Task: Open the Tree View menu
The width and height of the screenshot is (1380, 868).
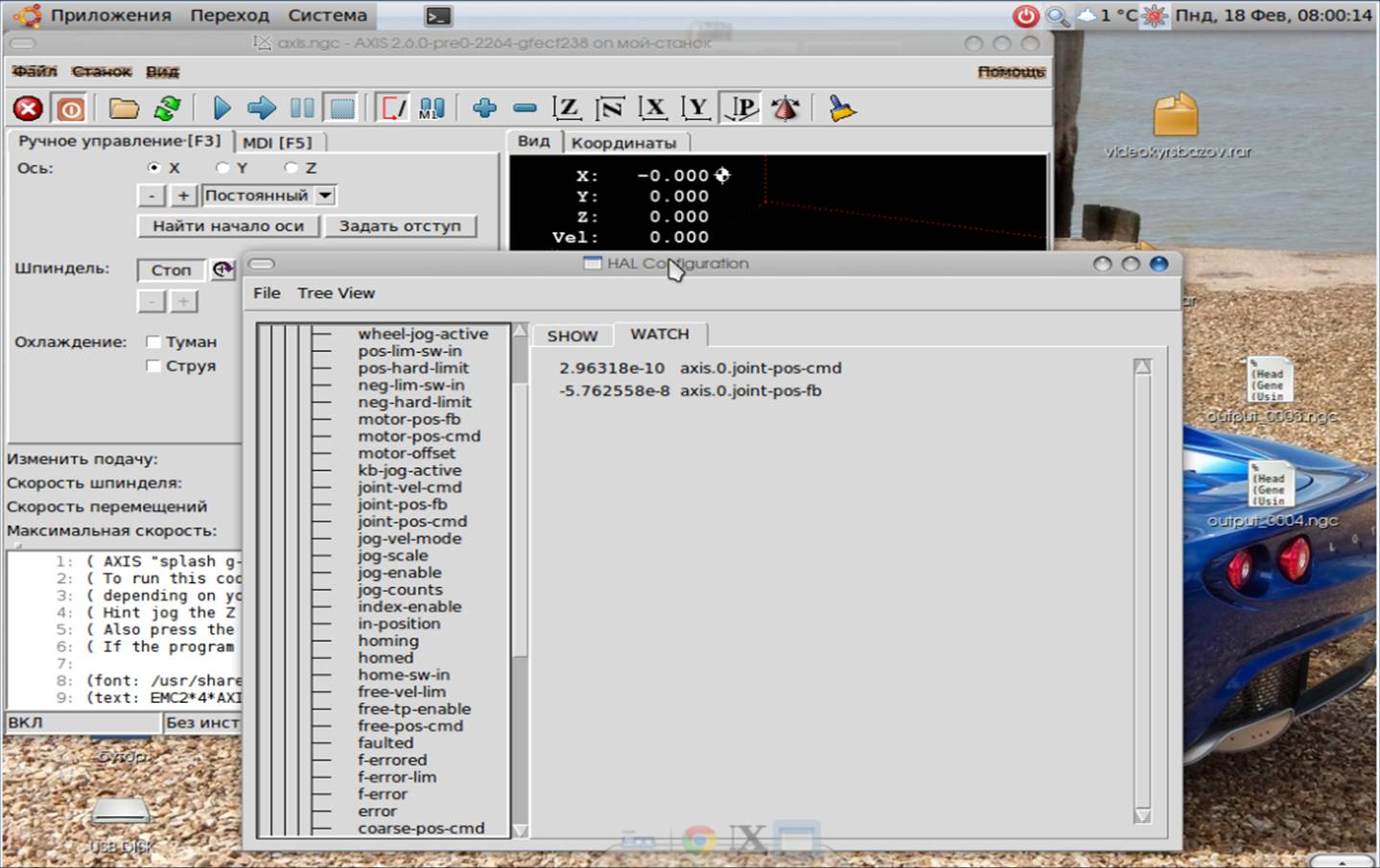Action: pyautogui.click(x=336, y=293)
